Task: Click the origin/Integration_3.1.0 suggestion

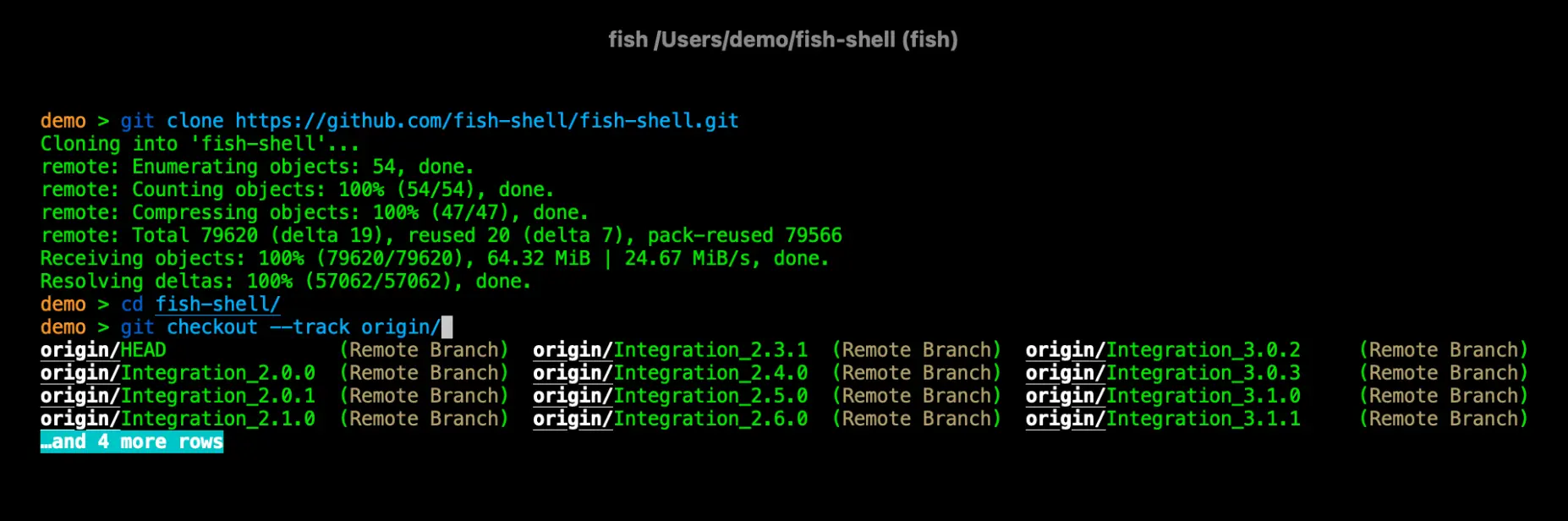Action: [1163, 396]
